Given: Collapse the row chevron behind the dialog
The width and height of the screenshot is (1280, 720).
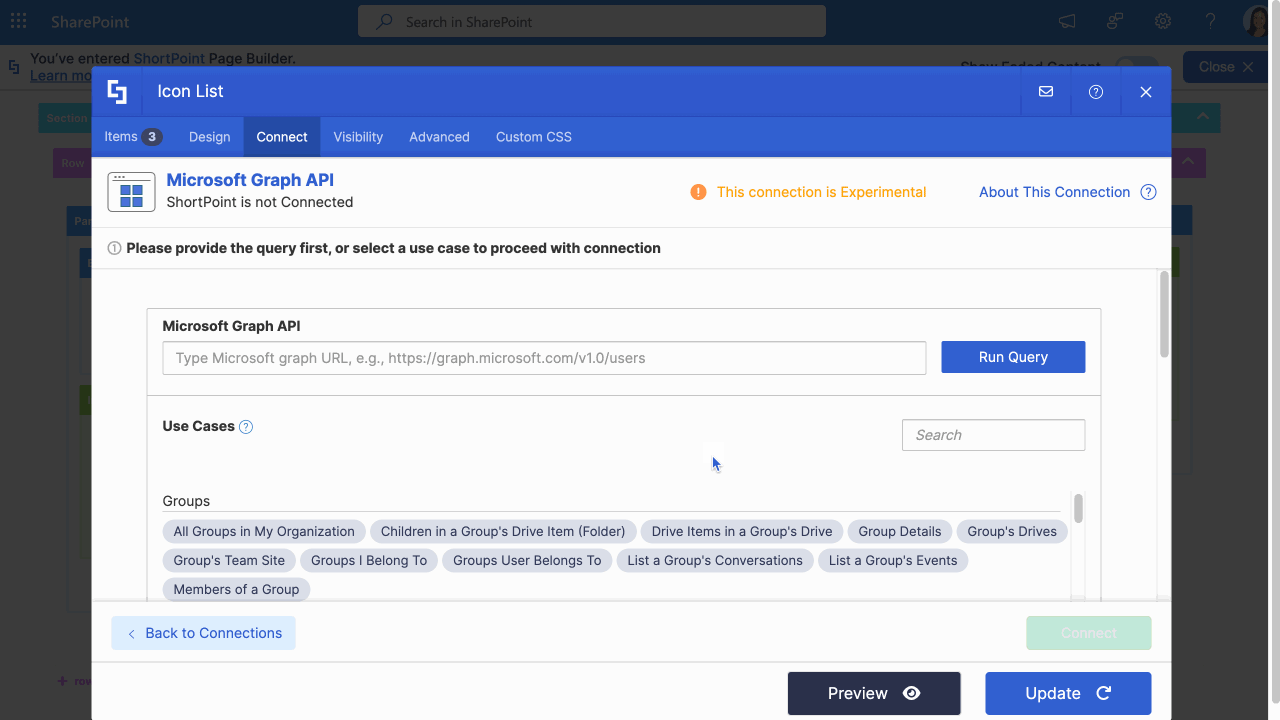Looking at the screenshot, I should [x=1188, y=162].
